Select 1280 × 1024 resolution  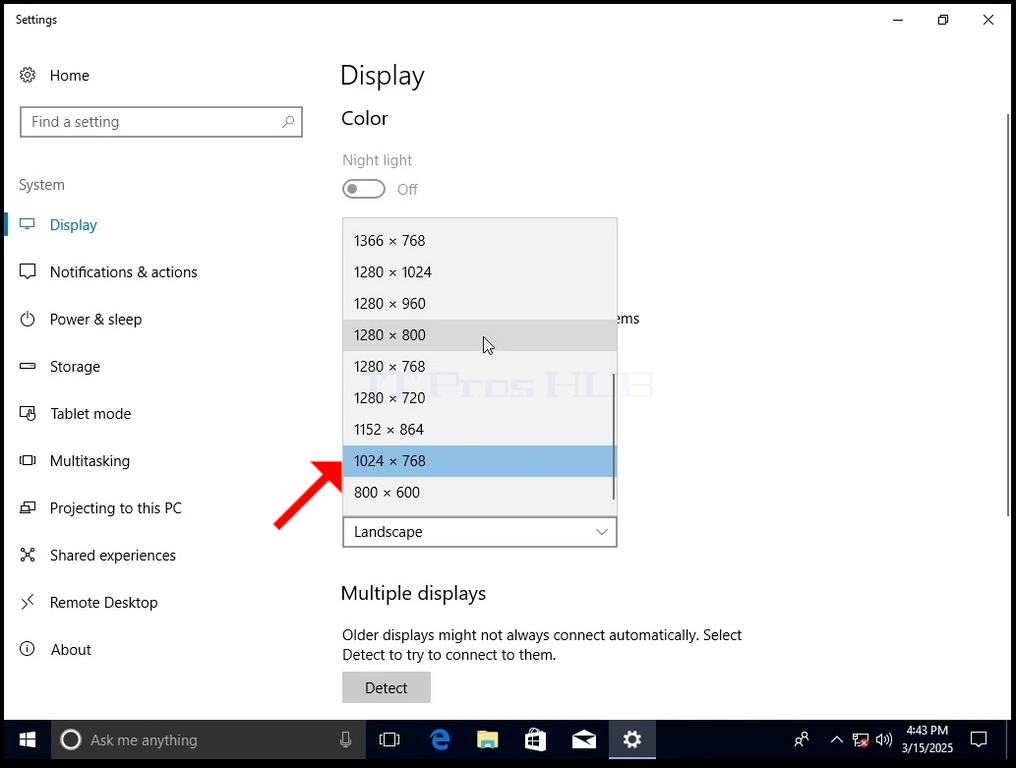[x=478, y=272]
